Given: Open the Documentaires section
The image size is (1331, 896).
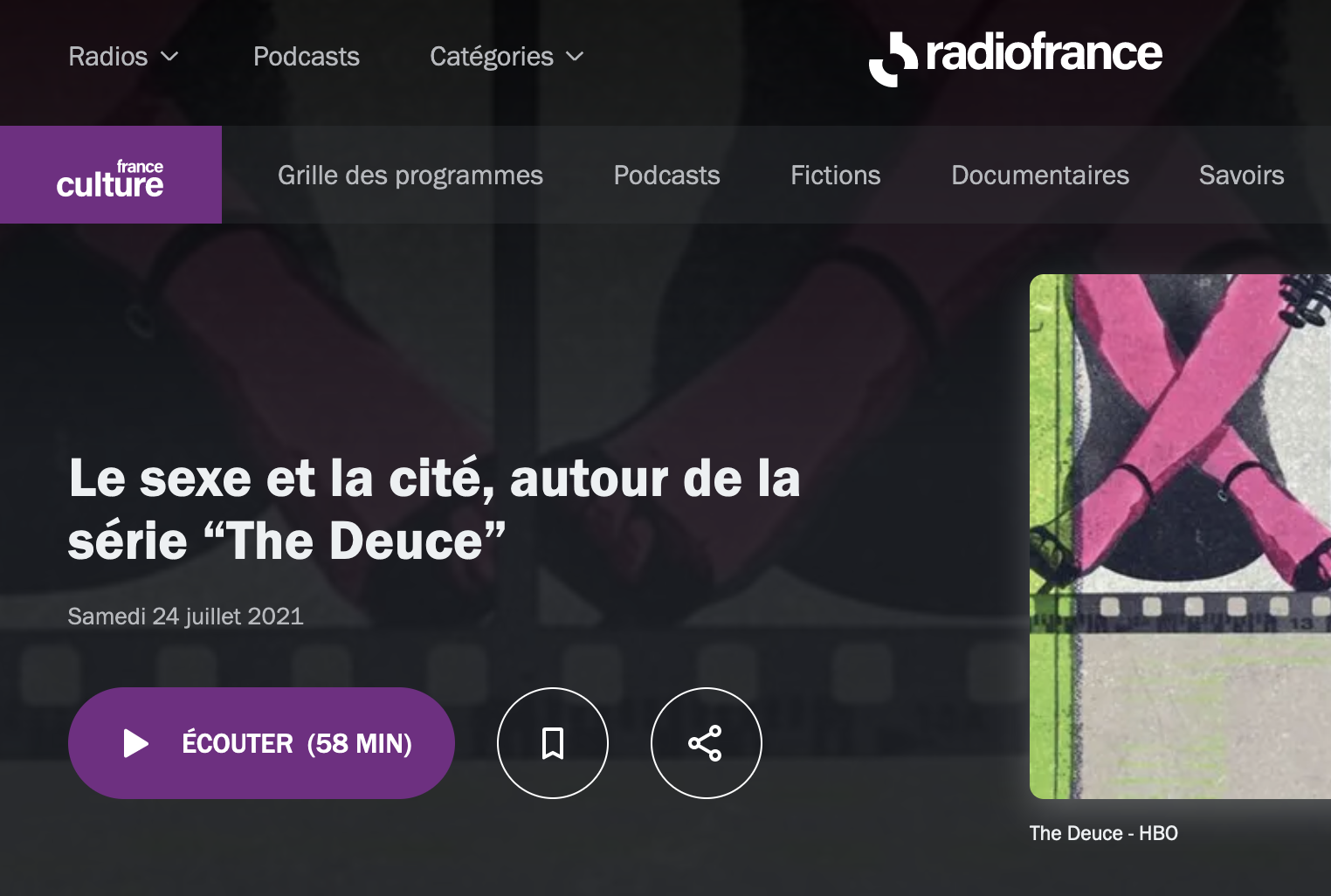Looking at the screenshot, I should click(x=1040, y=176).
